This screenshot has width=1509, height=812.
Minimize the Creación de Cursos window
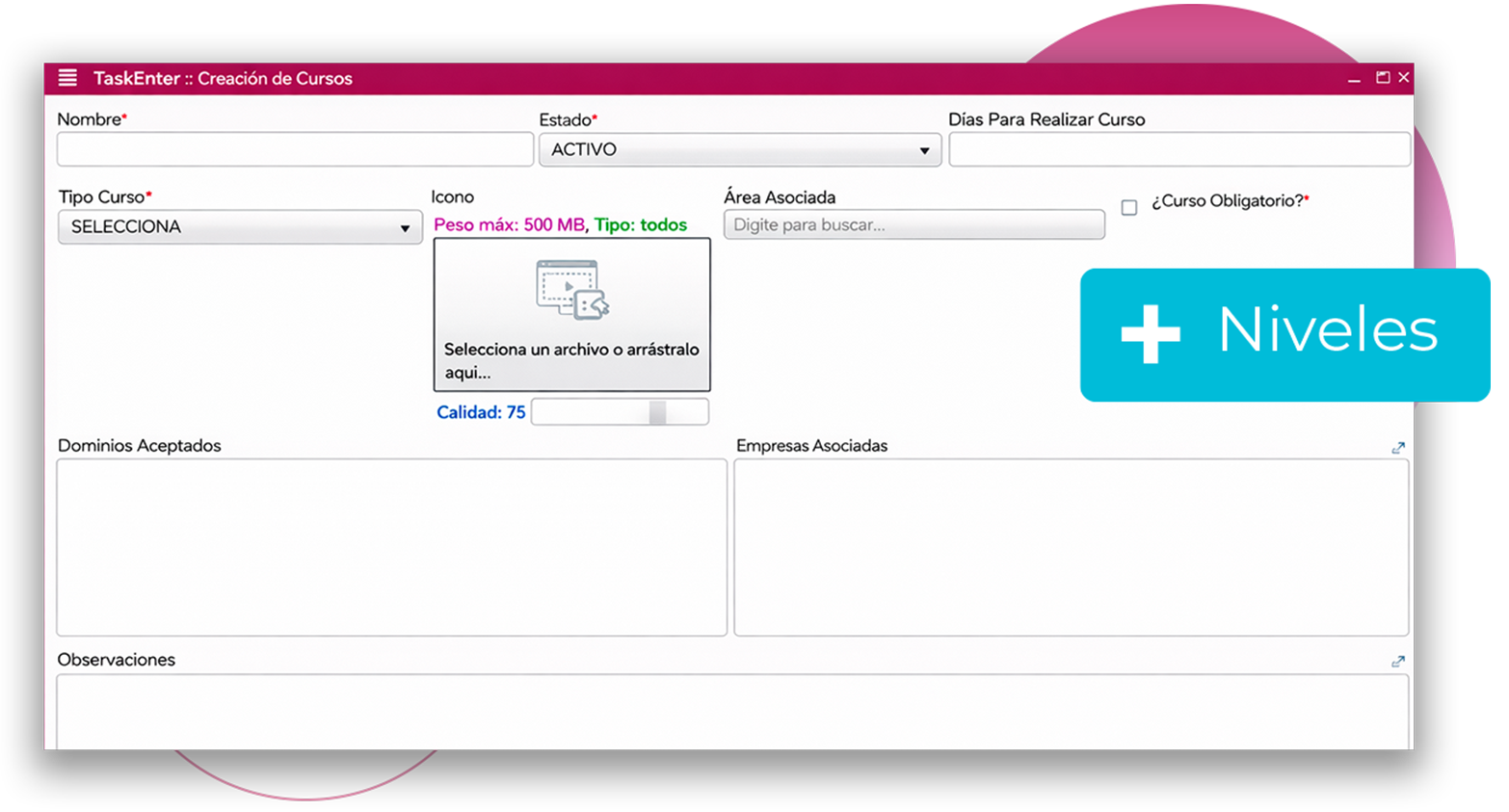[x=1354, y=79]
